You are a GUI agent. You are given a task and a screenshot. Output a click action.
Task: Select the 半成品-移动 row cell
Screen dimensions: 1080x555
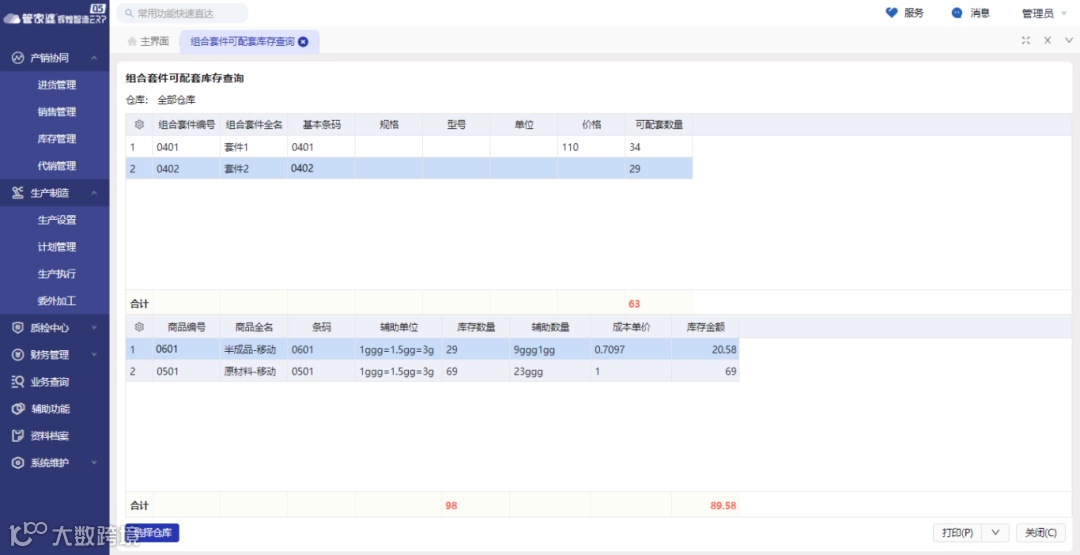click(x=253, y=349)
